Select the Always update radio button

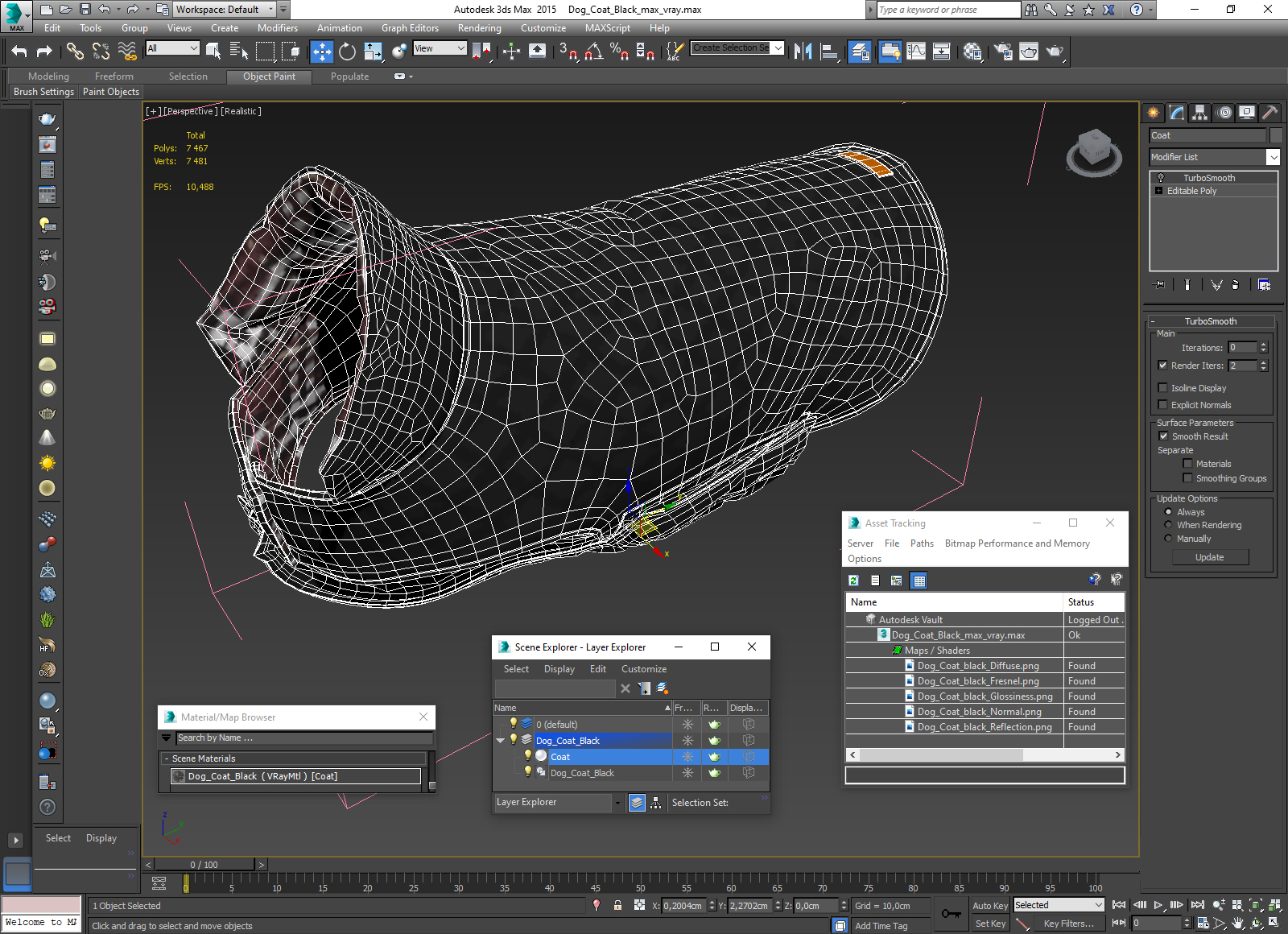pos(1168,512)
